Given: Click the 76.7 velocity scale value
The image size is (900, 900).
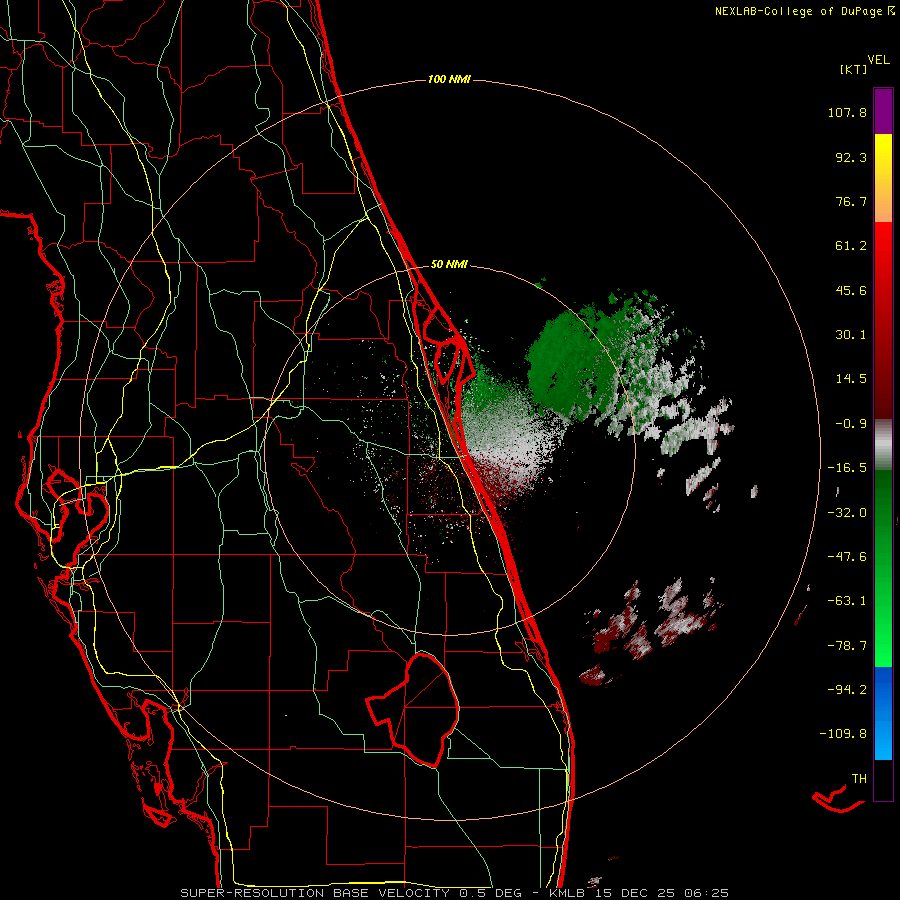Looking at the screenshot, I should point(851,201).
